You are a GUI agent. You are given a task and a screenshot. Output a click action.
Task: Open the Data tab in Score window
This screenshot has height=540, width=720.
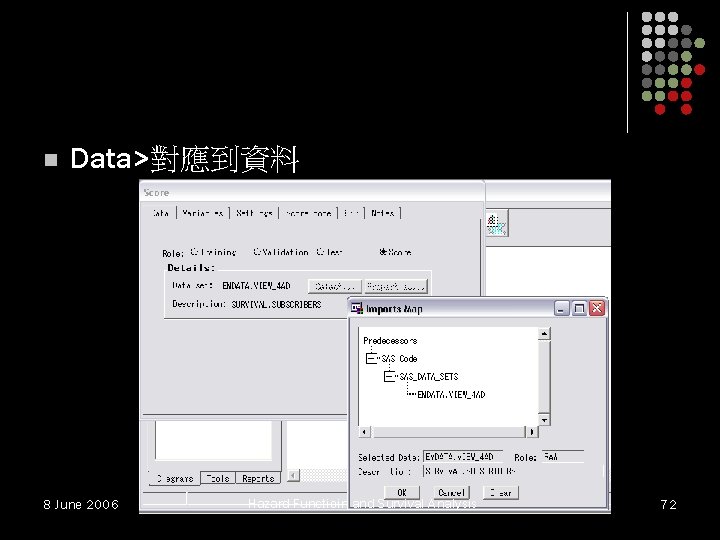point(161,213)
